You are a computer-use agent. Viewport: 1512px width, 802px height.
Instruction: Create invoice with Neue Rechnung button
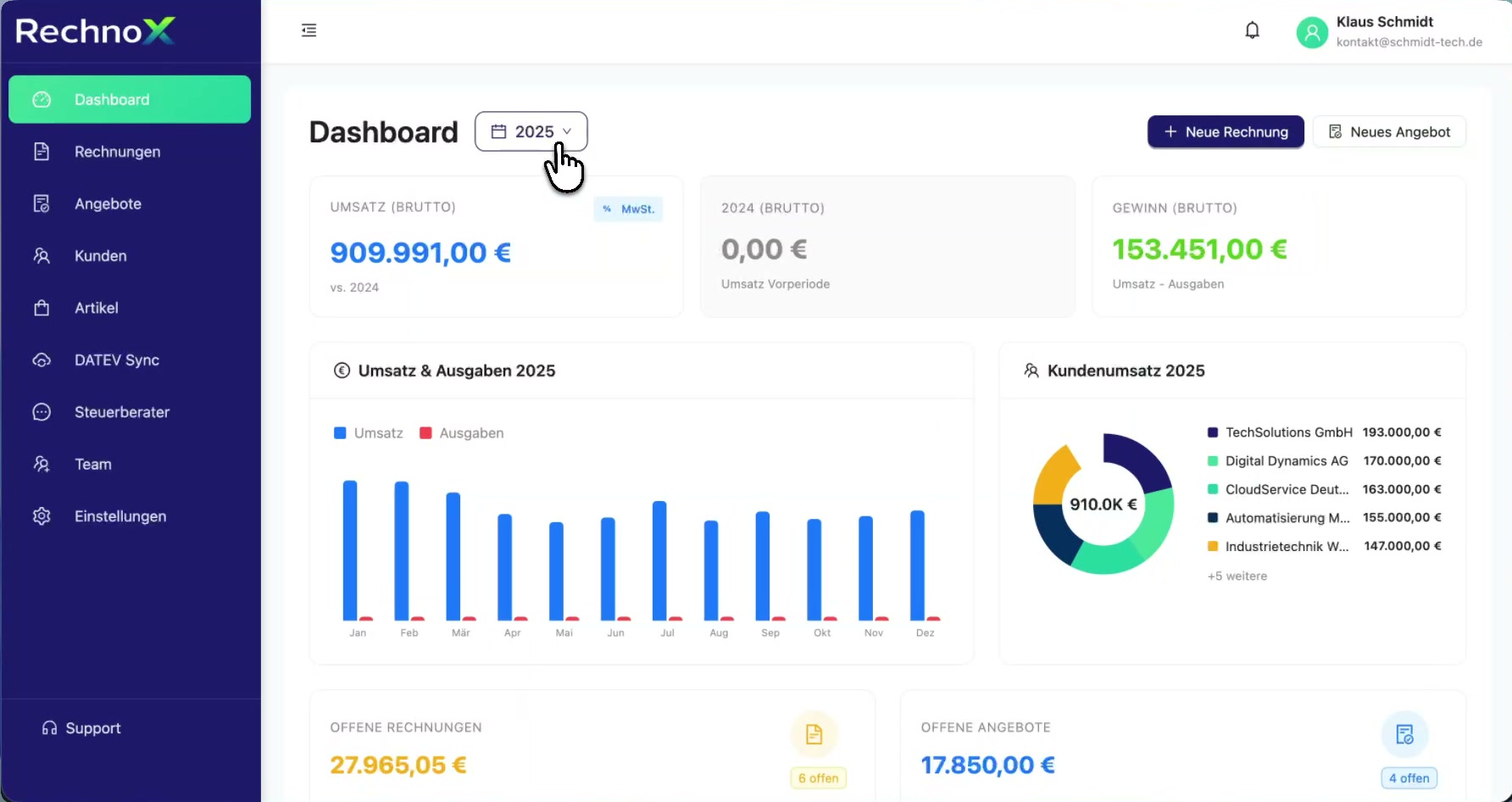click(x=1226, y=131)
